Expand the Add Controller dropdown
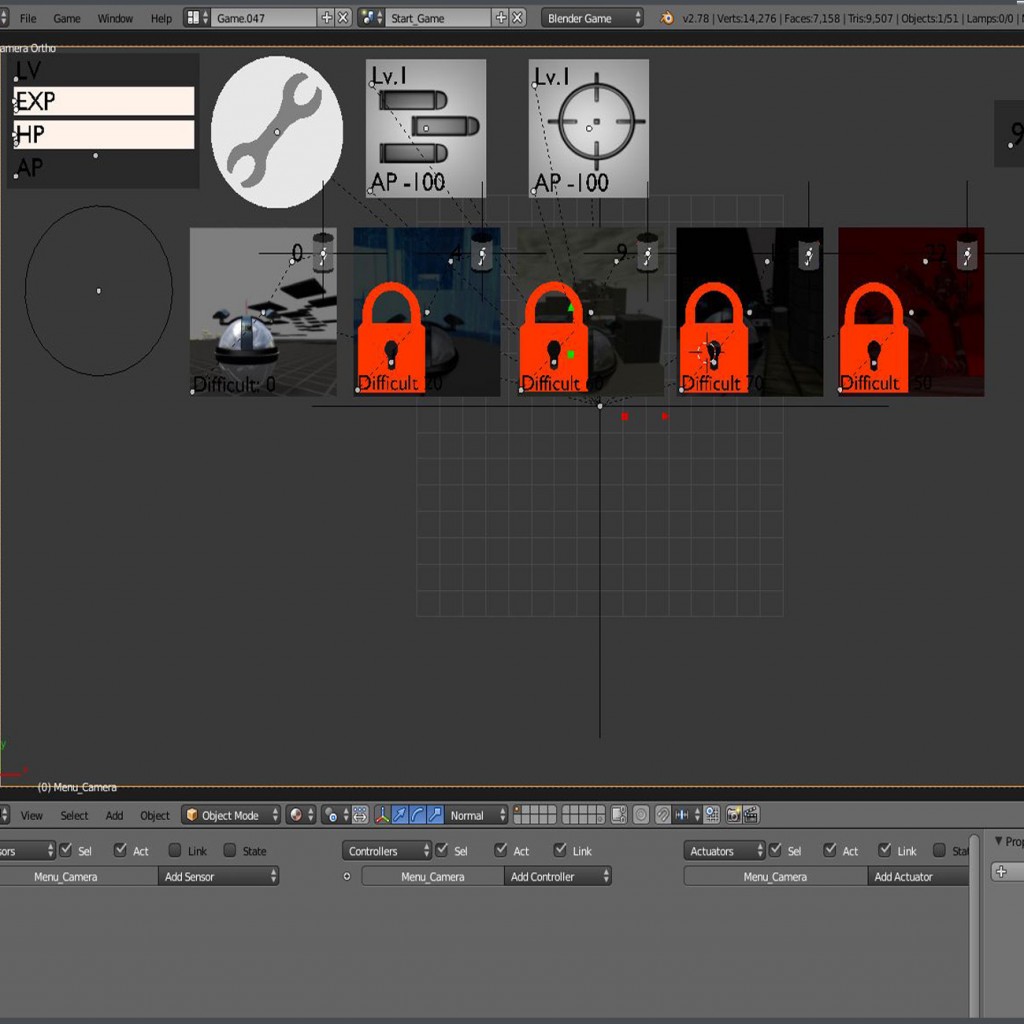1024x1024 pixels. point(558,877)
